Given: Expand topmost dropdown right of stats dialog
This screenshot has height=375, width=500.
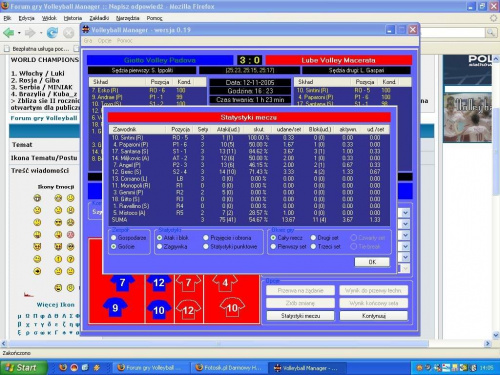Looking at the screenshot, I should tap(405, 213).
